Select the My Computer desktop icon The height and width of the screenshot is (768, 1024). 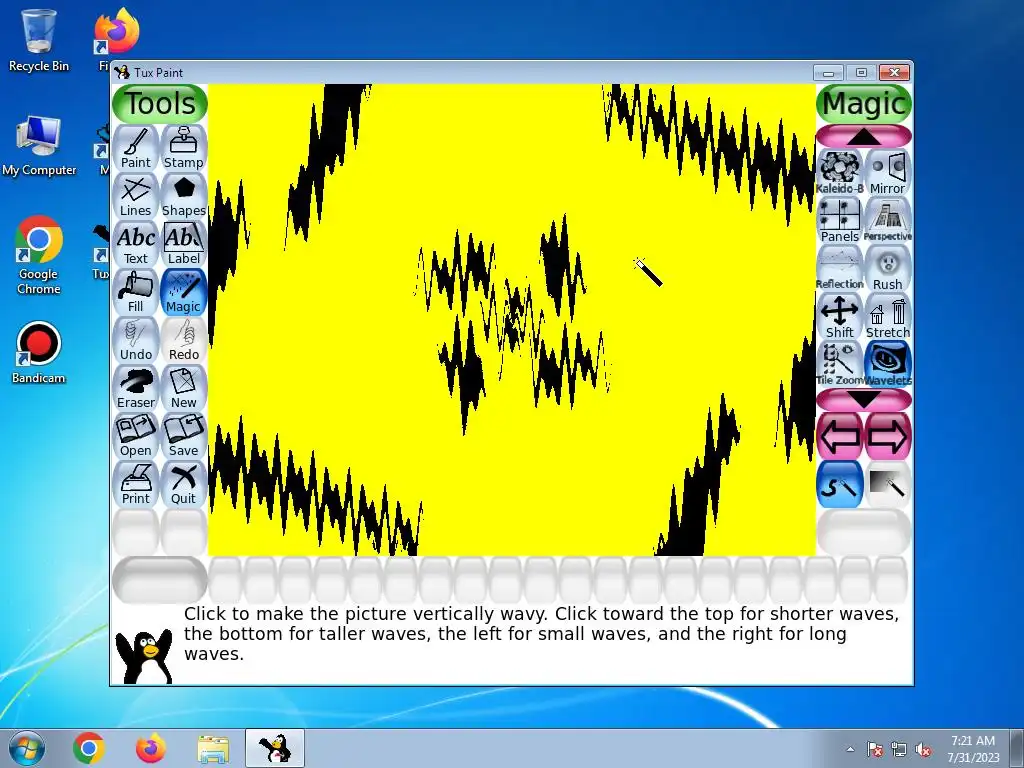point(39,146)
